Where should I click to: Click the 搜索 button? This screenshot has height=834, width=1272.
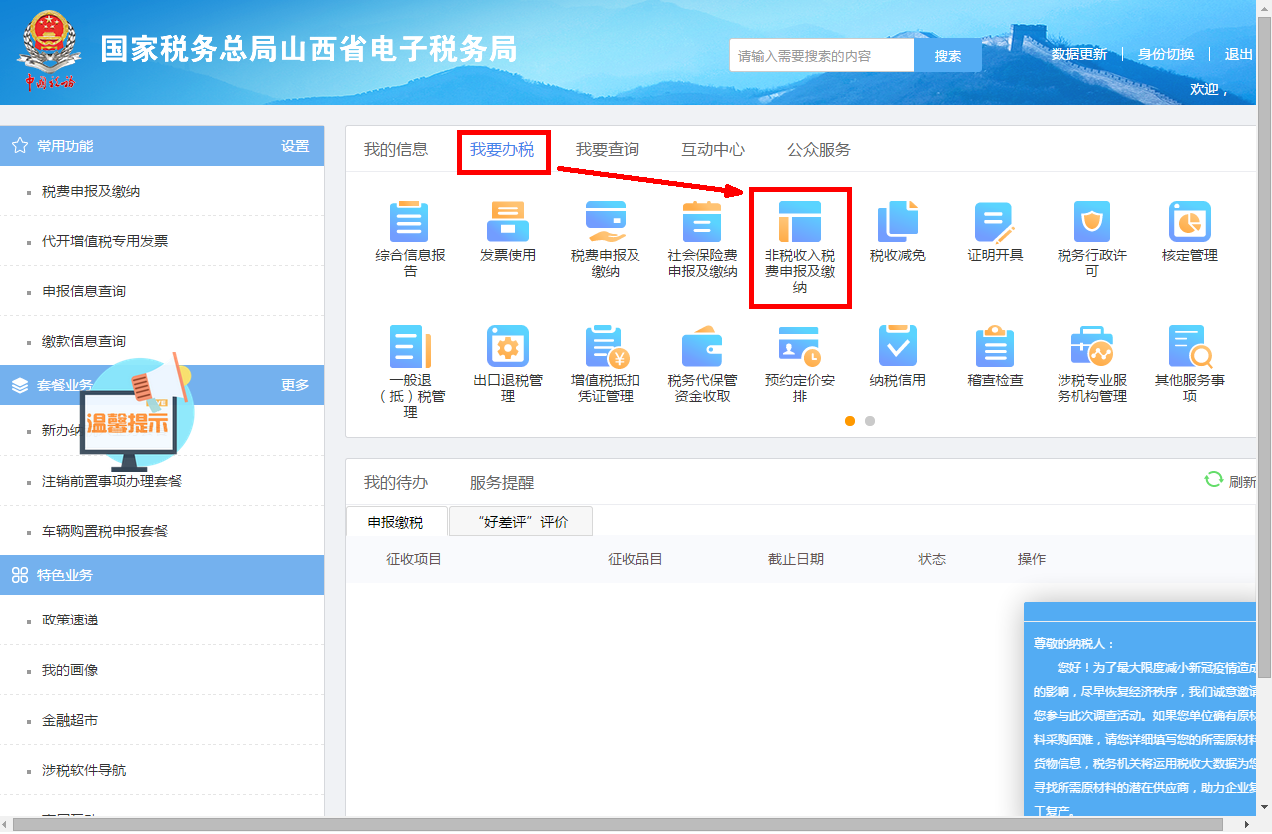948,56
